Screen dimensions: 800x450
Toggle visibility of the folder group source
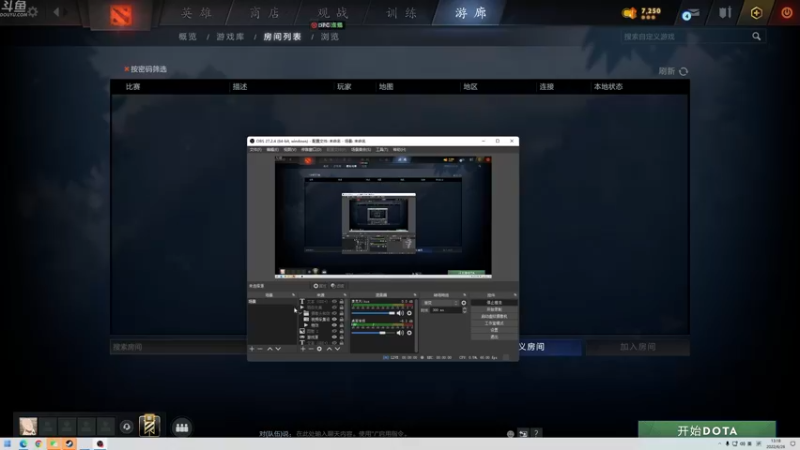[x=335, y=313]
